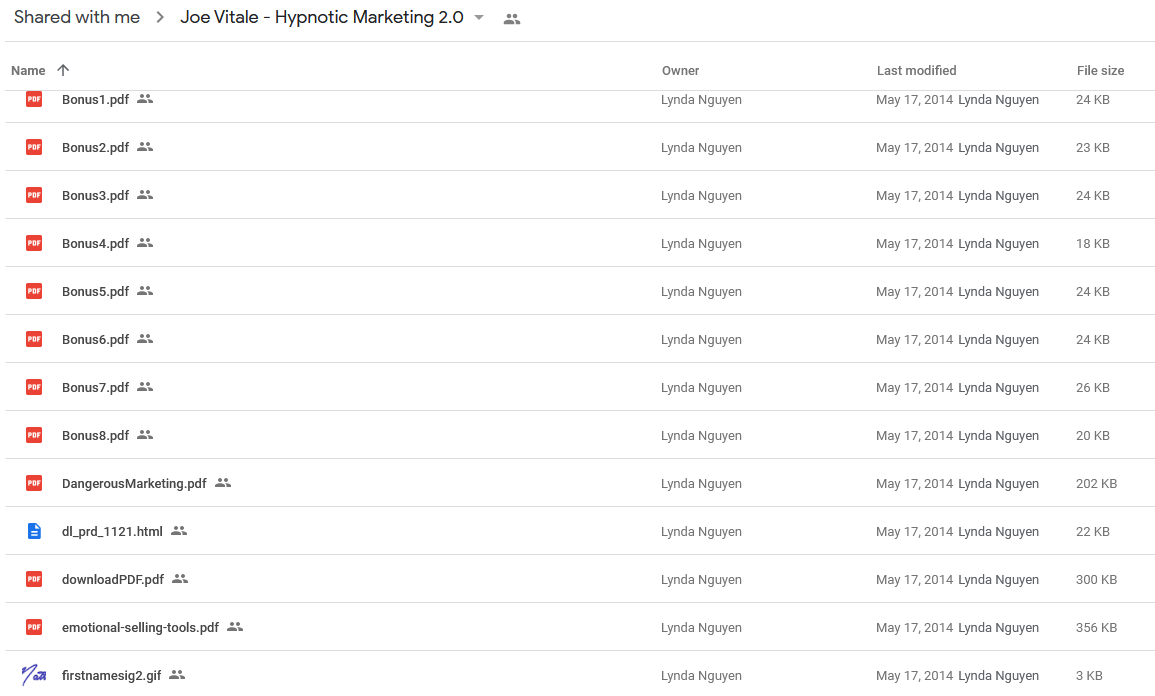Click the shared icon beside Bonus7.pdf
The width and height of the screenshot is (1155, 696).
click(145, 386)
